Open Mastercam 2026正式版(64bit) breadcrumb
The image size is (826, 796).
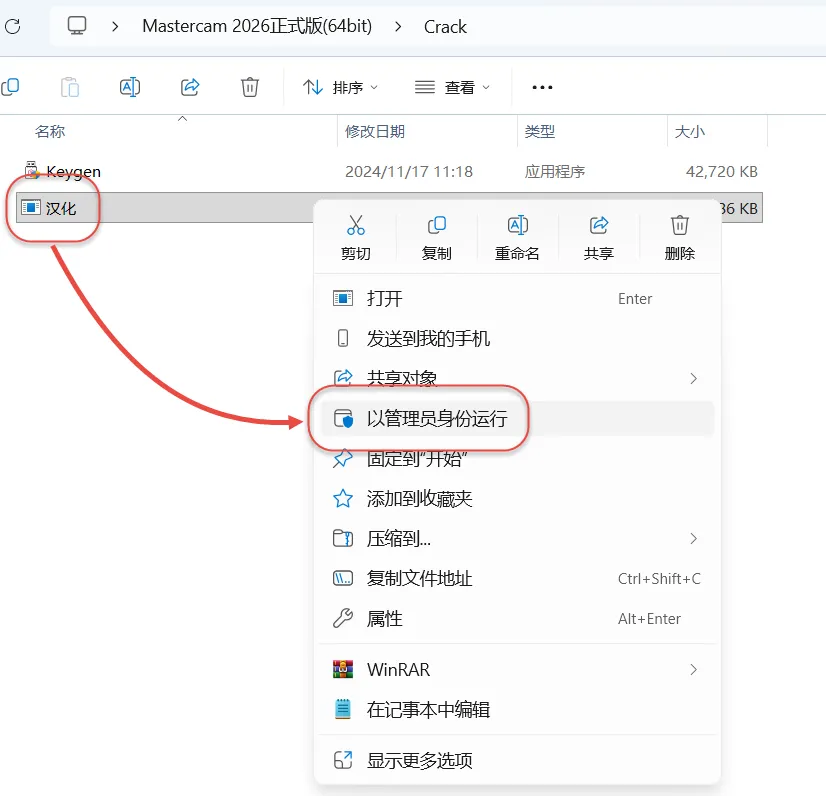pyautogui.click(x=257, y=26)
